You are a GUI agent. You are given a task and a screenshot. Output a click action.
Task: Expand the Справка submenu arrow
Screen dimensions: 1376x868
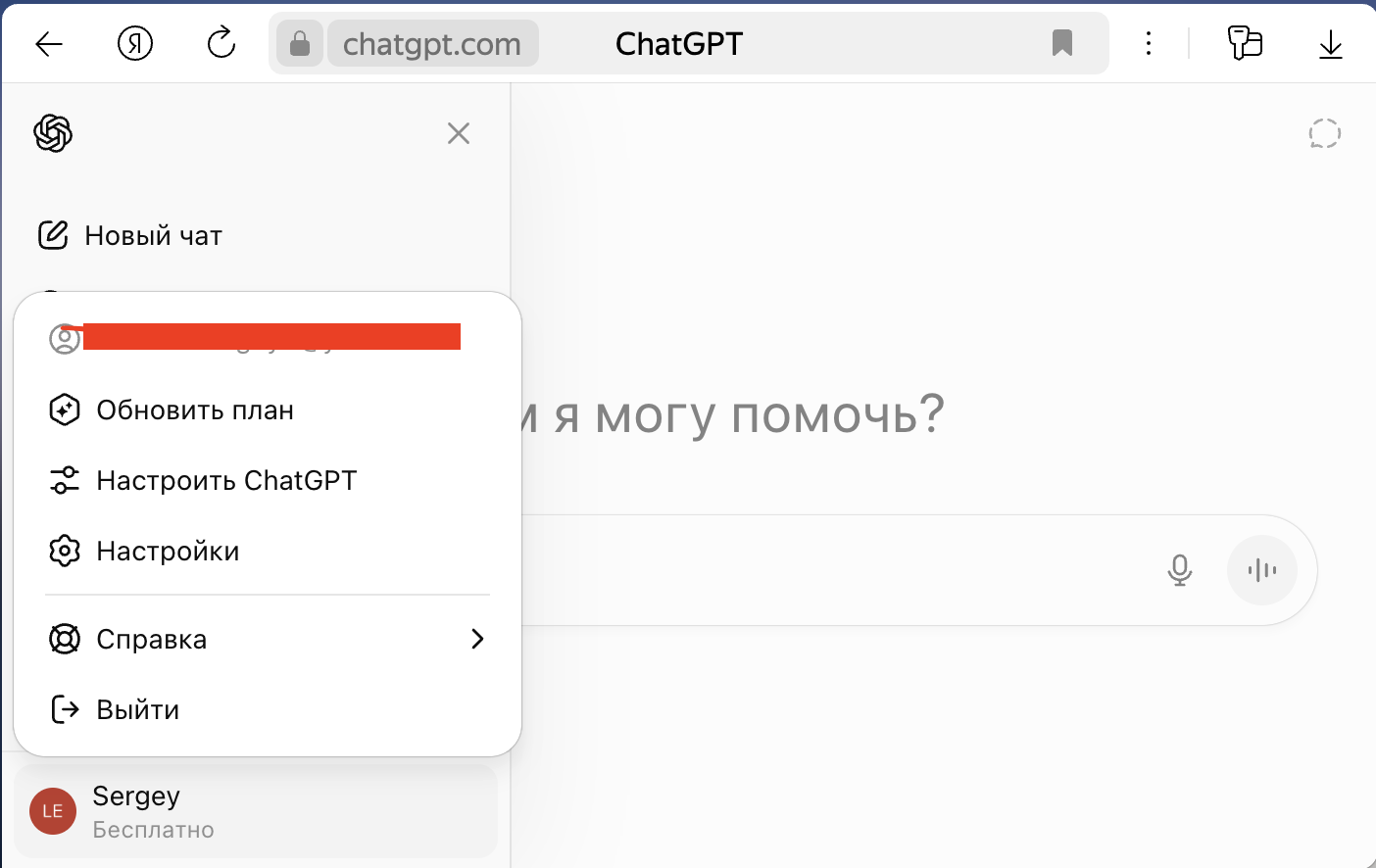pos(477,639)
